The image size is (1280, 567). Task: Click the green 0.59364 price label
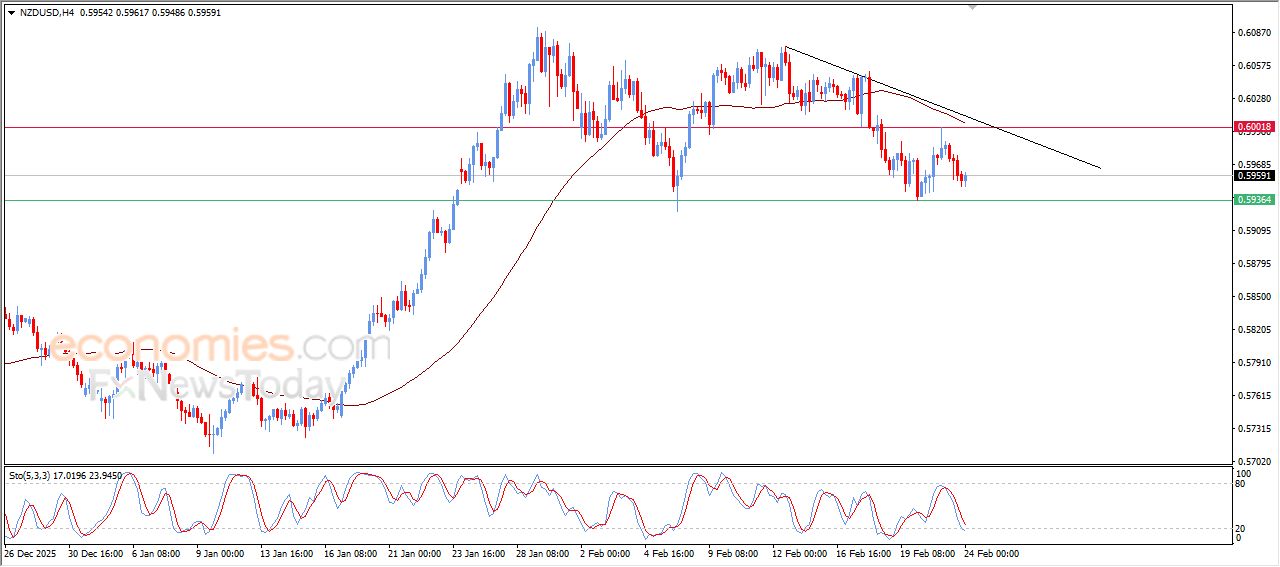(x=1254, y=200)
